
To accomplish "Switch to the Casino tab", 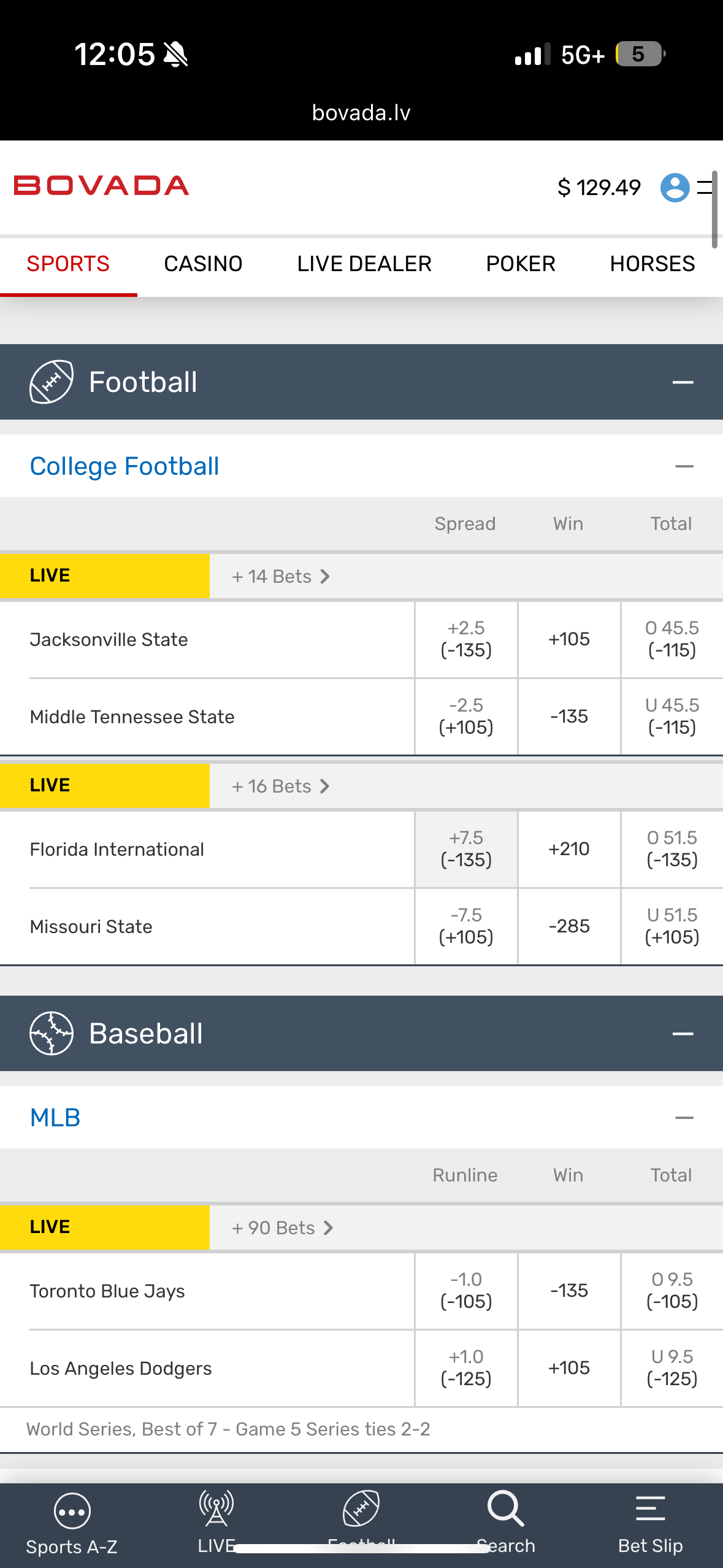I will point(203,264).
